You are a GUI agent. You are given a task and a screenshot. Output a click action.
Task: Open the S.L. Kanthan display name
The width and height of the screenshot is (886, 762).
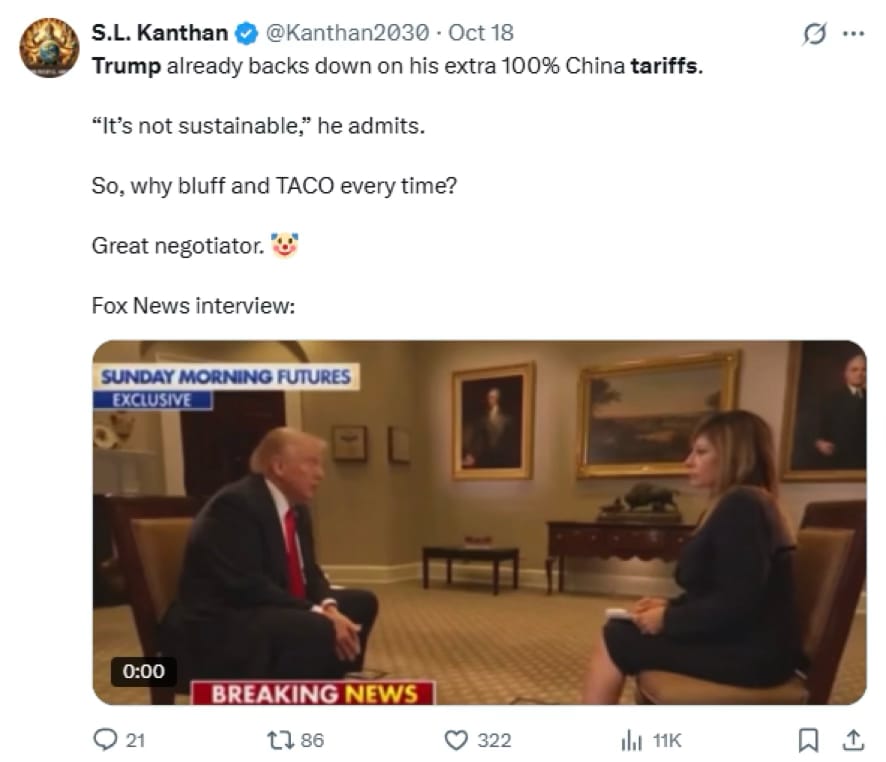159,33
